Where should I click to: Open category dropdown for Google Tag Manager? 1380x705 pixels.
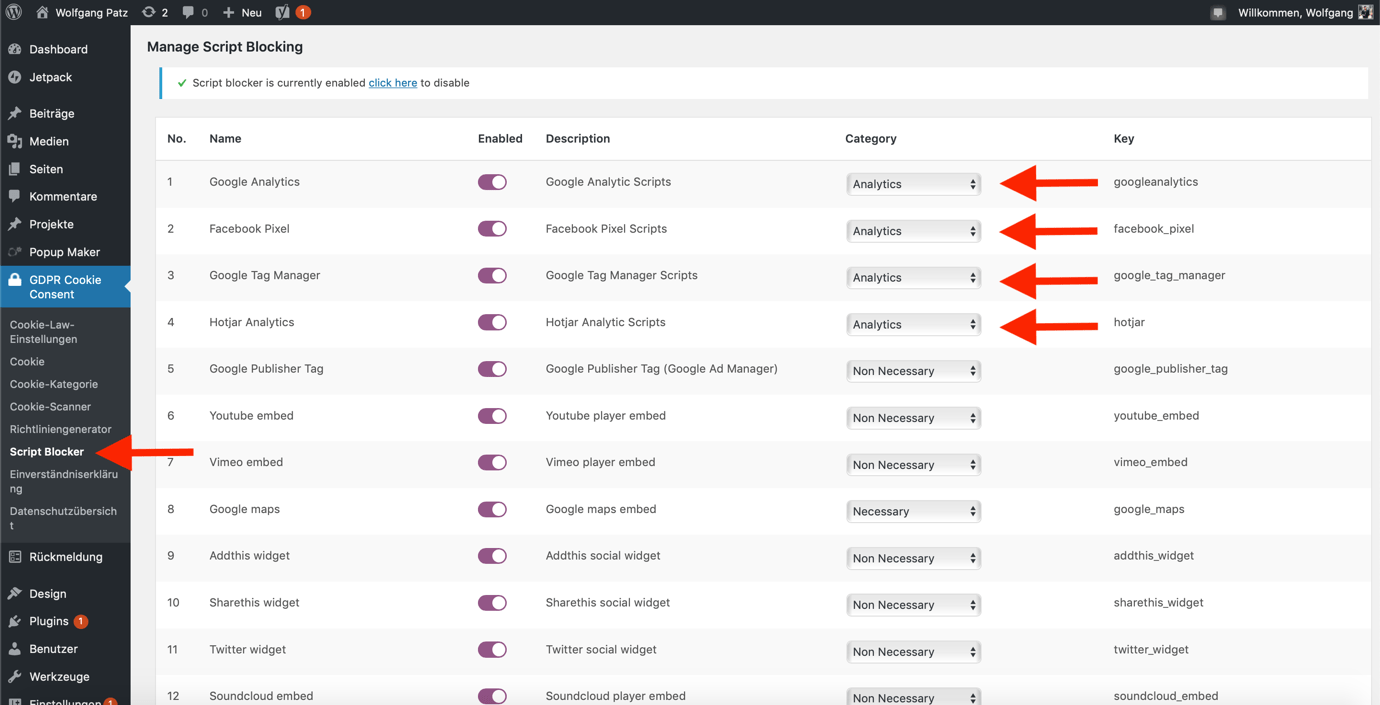[x=913, y=277]
